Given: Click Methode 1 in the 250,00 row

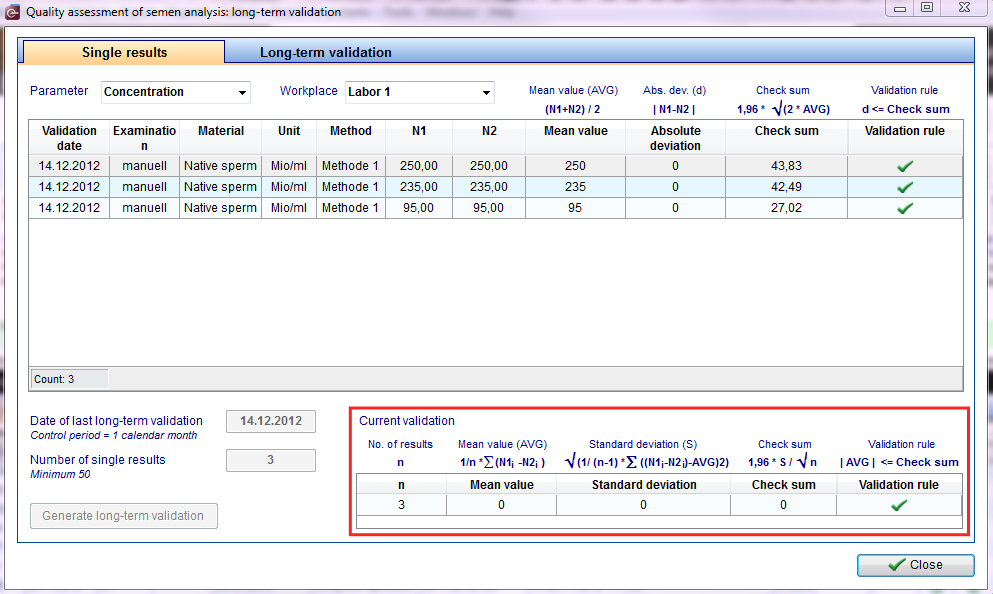Looking at the screenshot, I should 350,166.
